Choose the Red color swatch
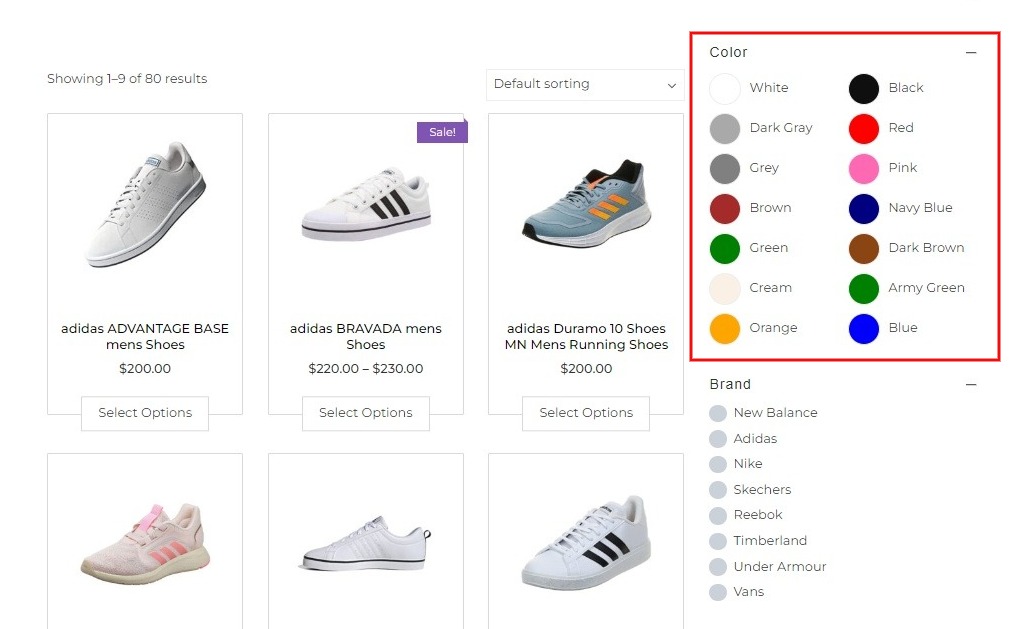This screenshot has height=629, width=1031. pyautogui.click(x=863, y=128)
